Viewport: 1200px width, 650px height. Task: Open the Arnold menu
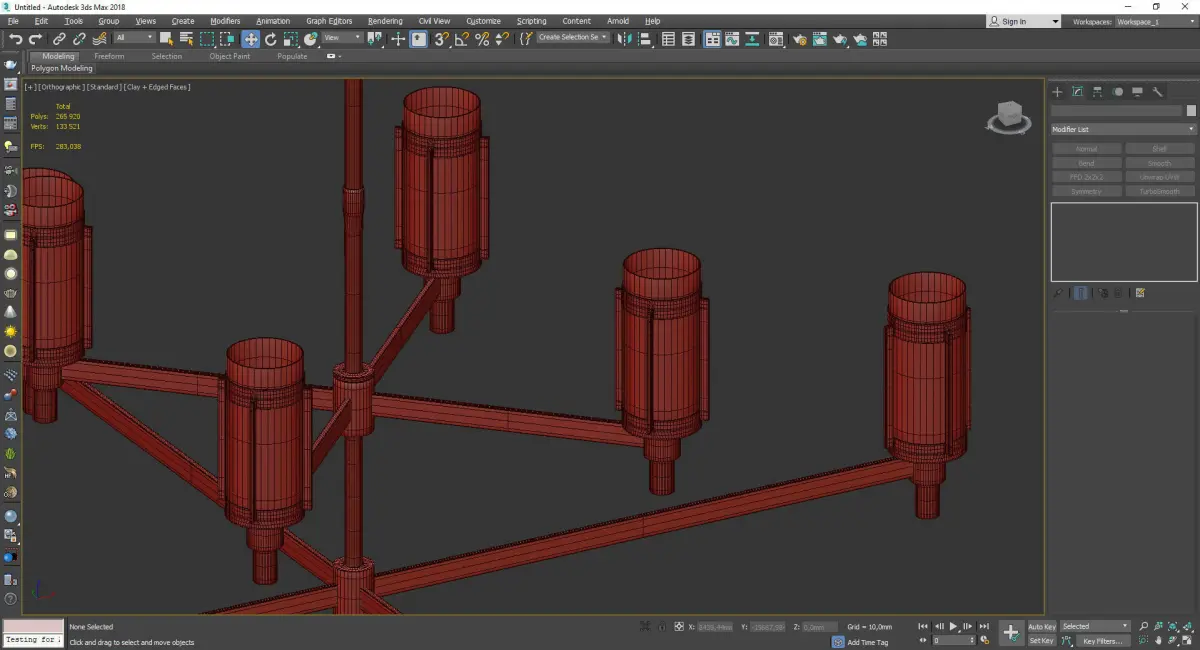coord(618,21)
